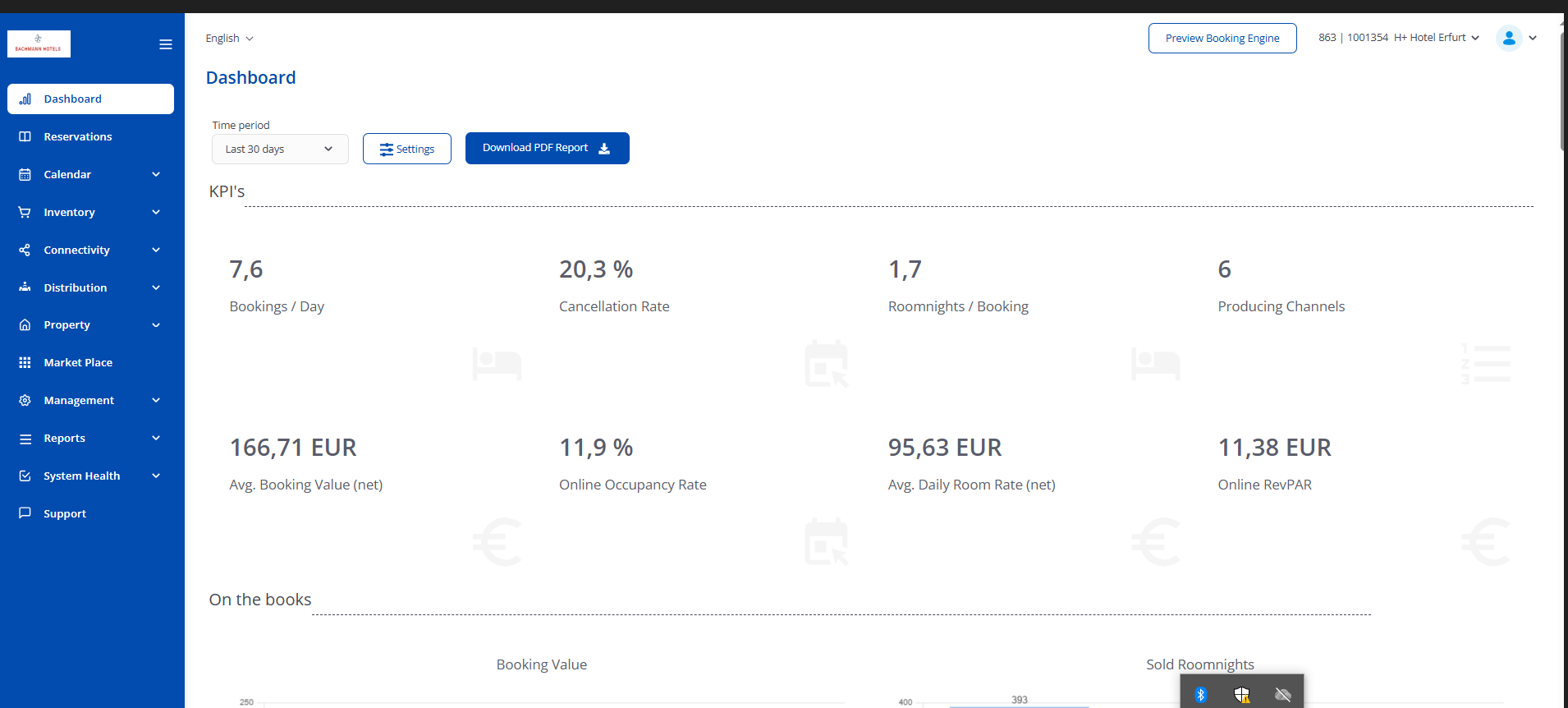Click the 95,63 EUR daily room rate figure

click(x=945, y=448)
